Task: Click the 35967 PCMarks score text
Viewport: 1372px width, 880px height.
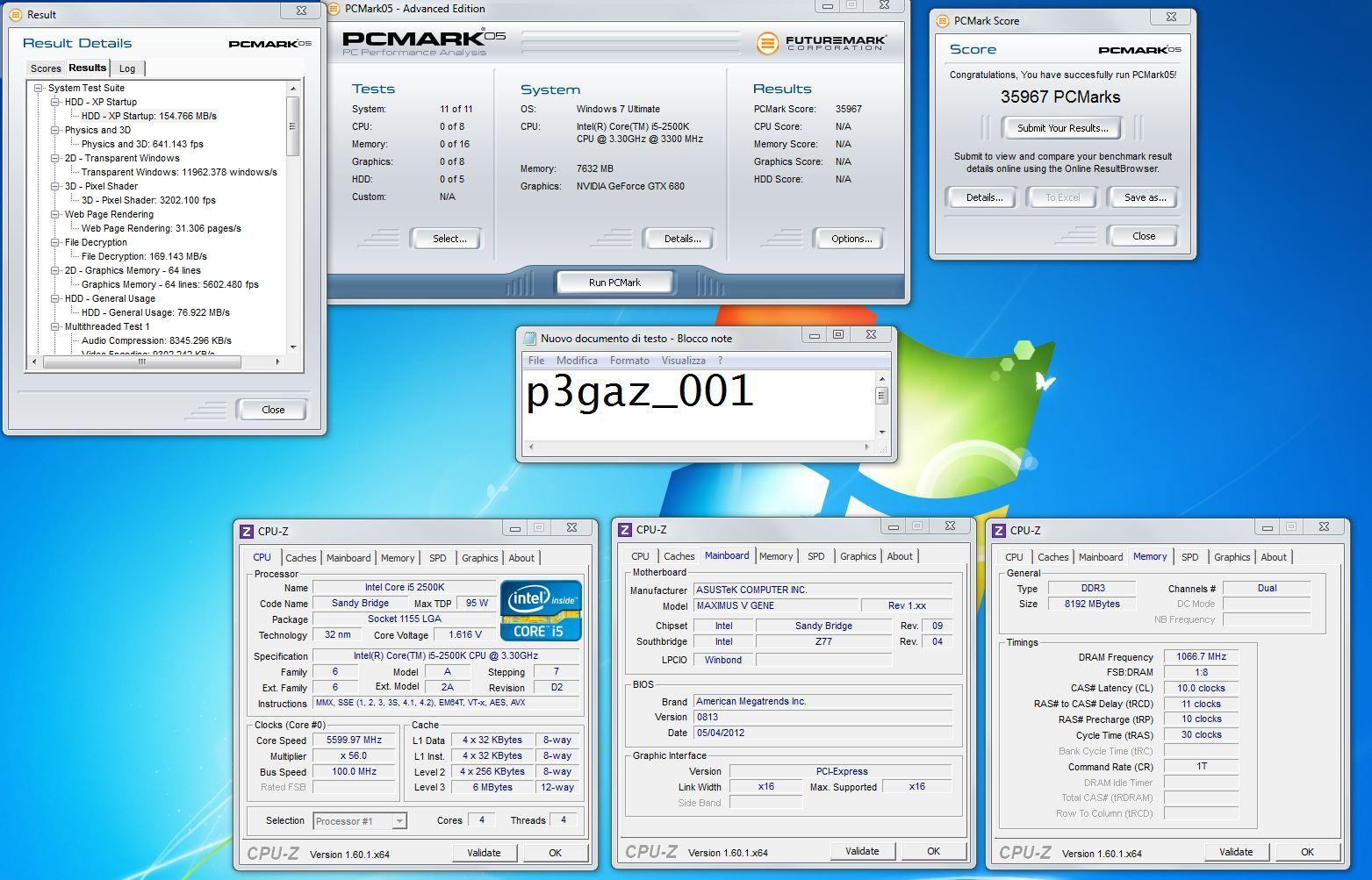Action: [1060, 97]
